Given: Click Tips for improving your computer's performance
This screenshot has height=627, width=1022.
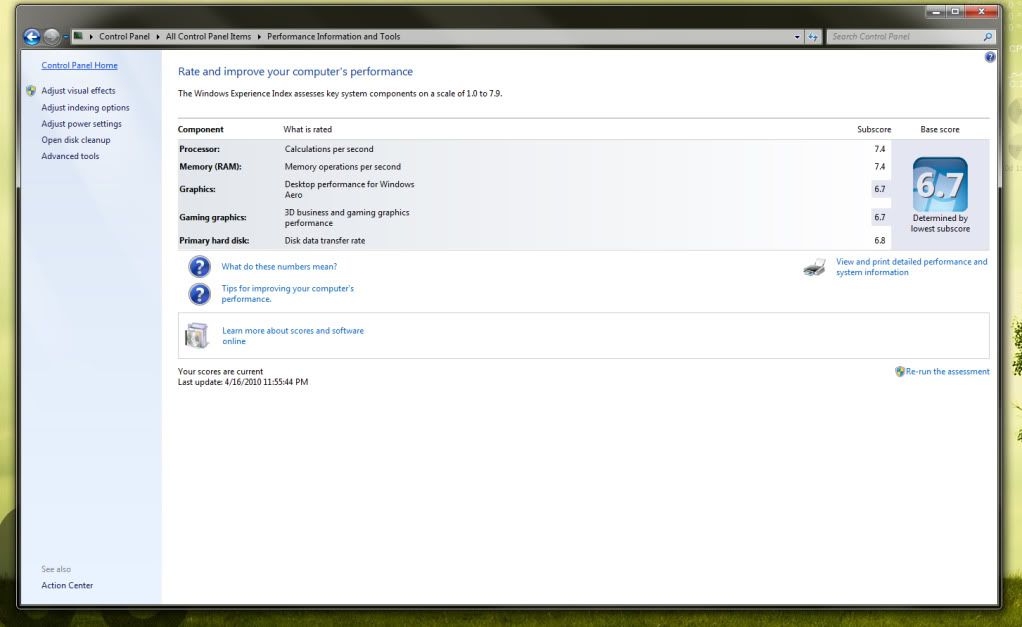Looking at the screenshot, I should coord(287,294).
